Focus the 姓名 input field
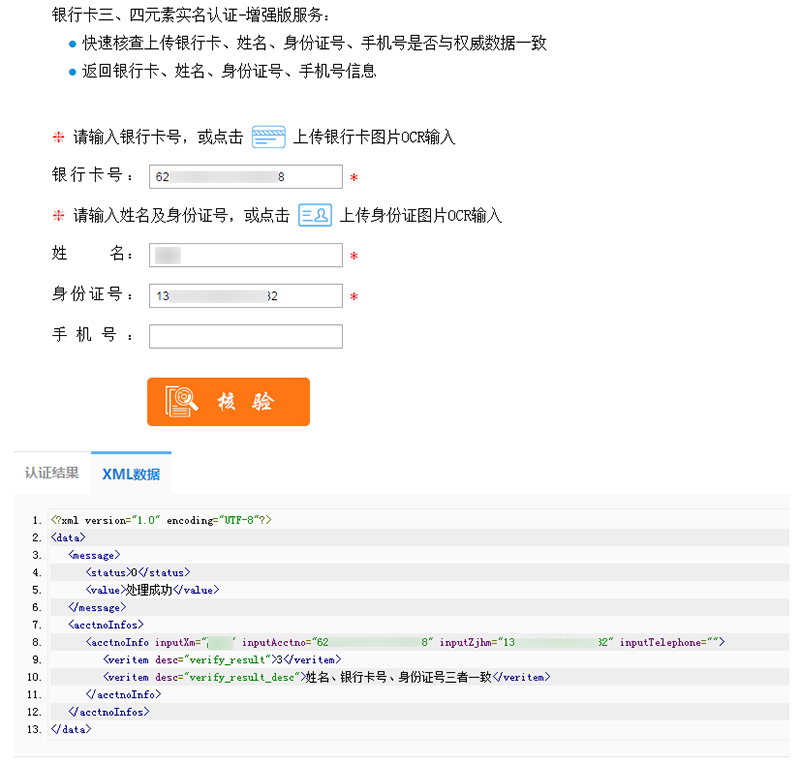The image size is (800, 765). [245, 255]
